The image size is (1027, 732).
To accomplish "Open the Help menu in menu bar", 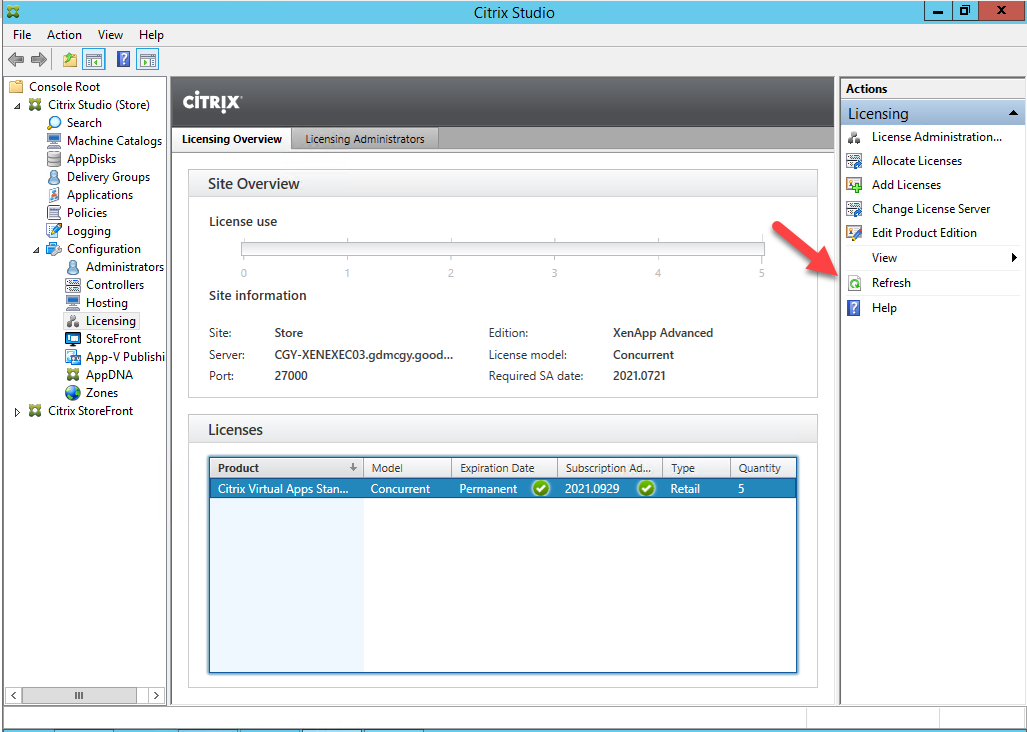I will [x=151, y=35].
